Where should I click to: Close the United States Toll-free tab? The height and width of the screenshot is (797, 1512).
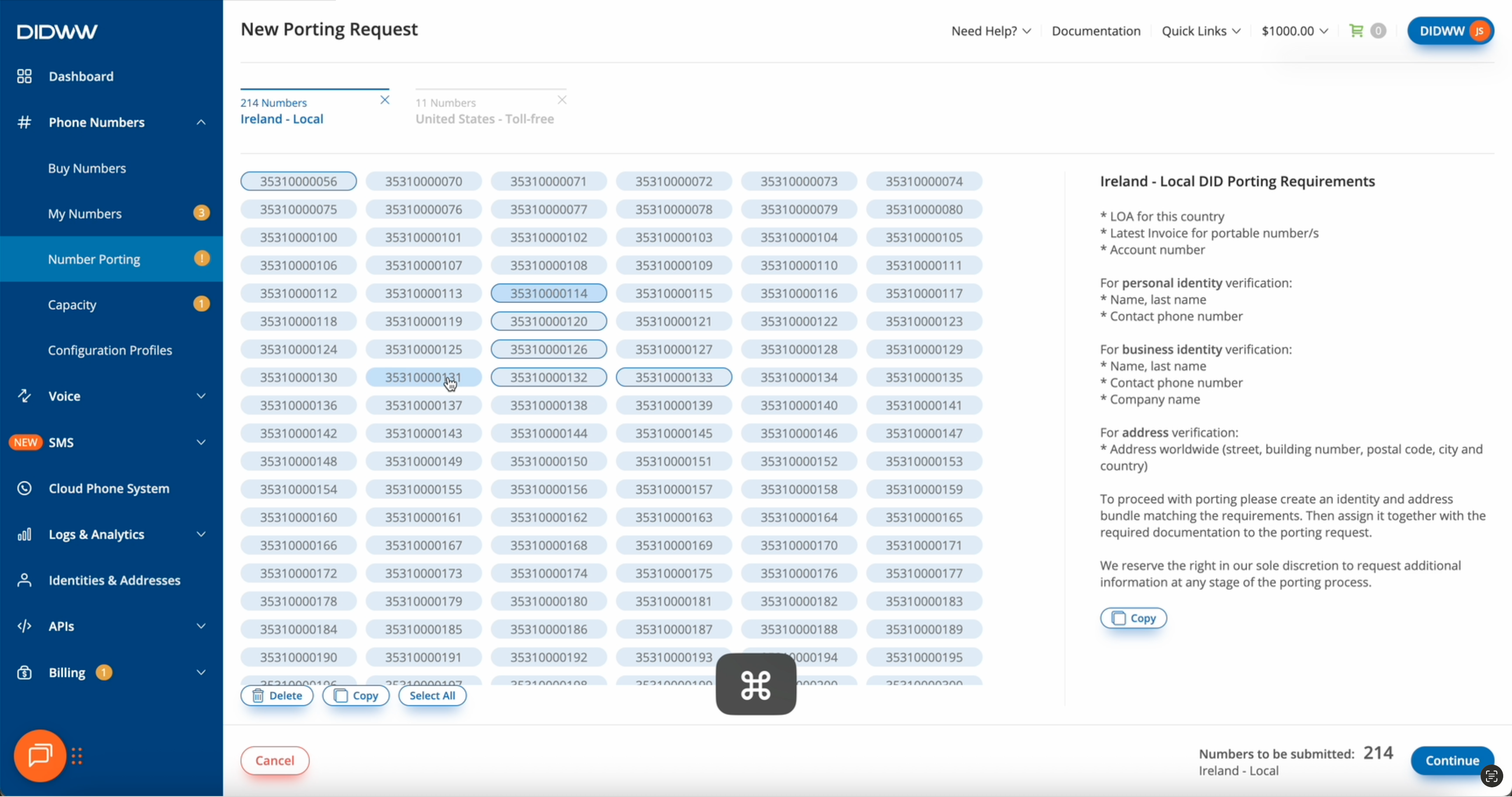coord(562,100)
